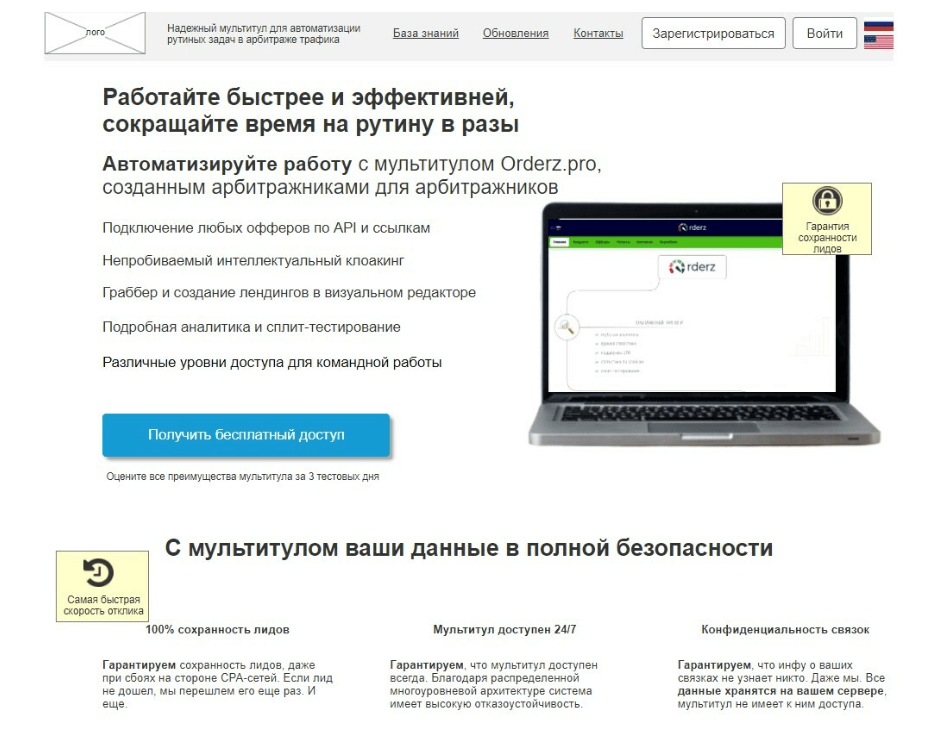Switch language with Russian flag
The image size is (939, 730).
click(879, 27)
